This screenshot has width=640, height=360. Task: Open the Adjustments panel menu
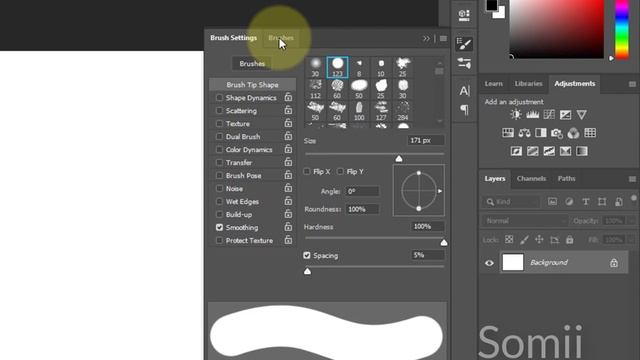click(632, 84)
